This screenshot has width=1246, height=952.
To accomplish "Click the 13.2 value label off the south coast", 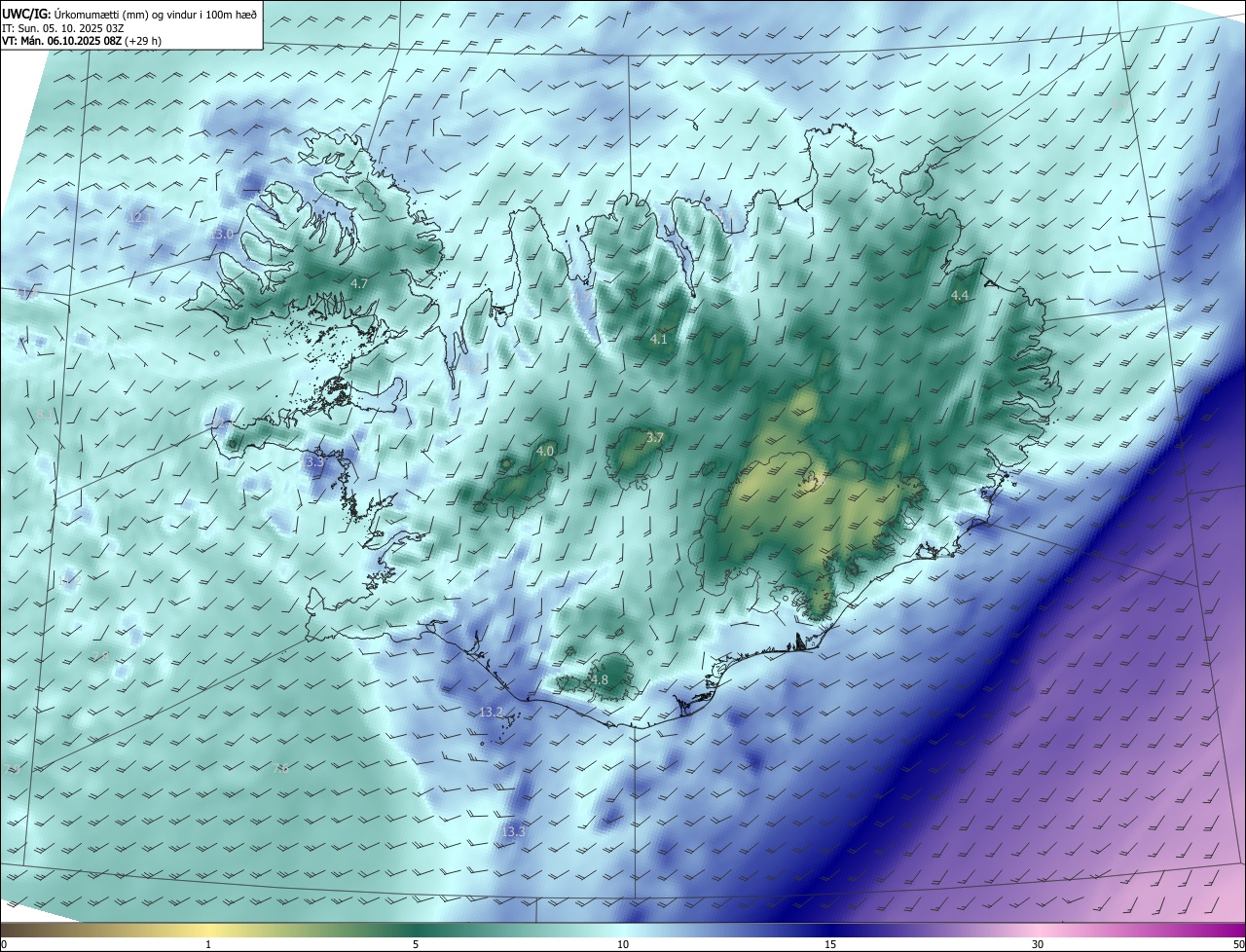I will pyautogui.click(x=491, y=713).
